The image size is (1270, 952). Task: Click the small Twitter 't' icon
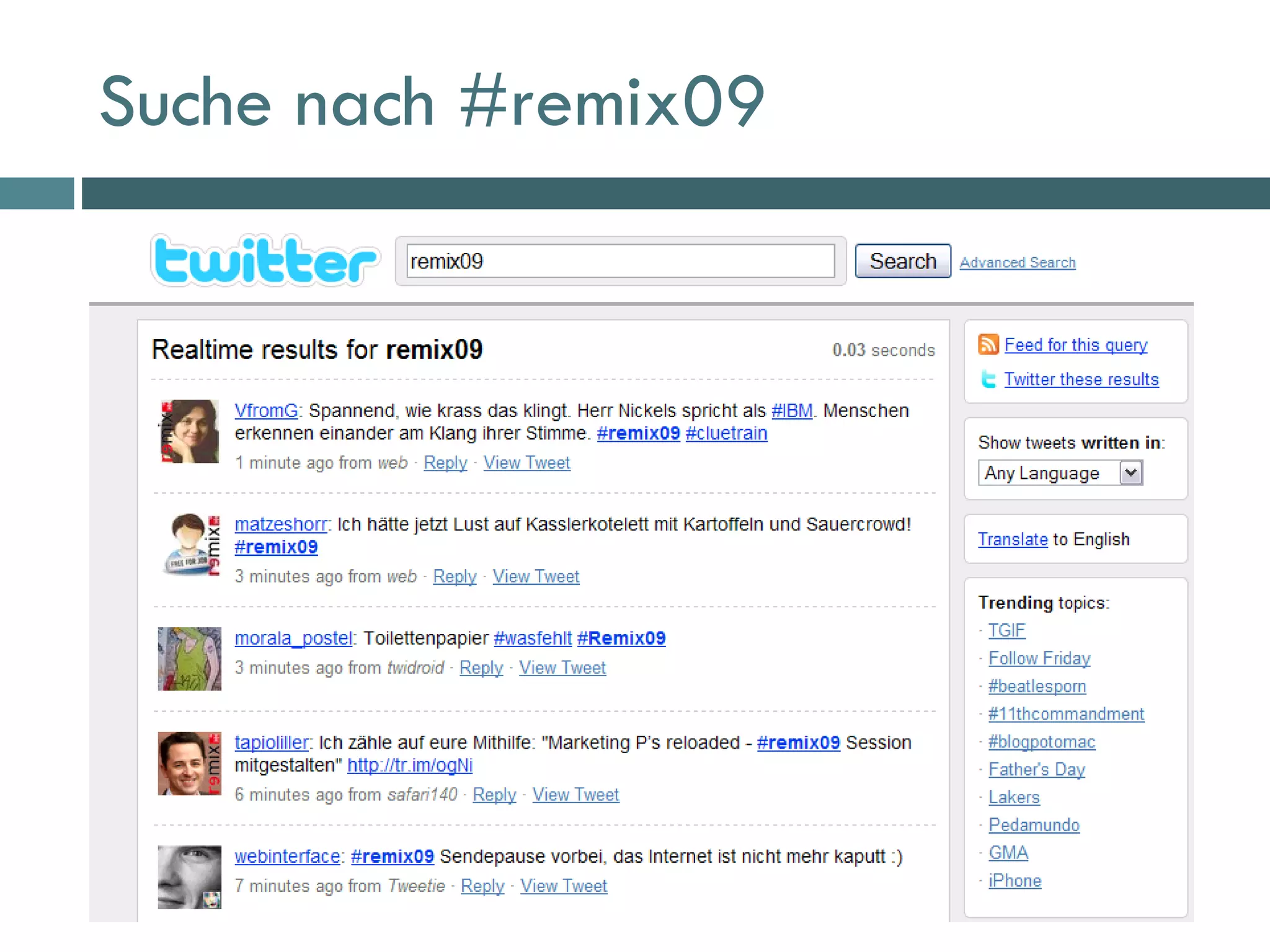tap(988, 379)
